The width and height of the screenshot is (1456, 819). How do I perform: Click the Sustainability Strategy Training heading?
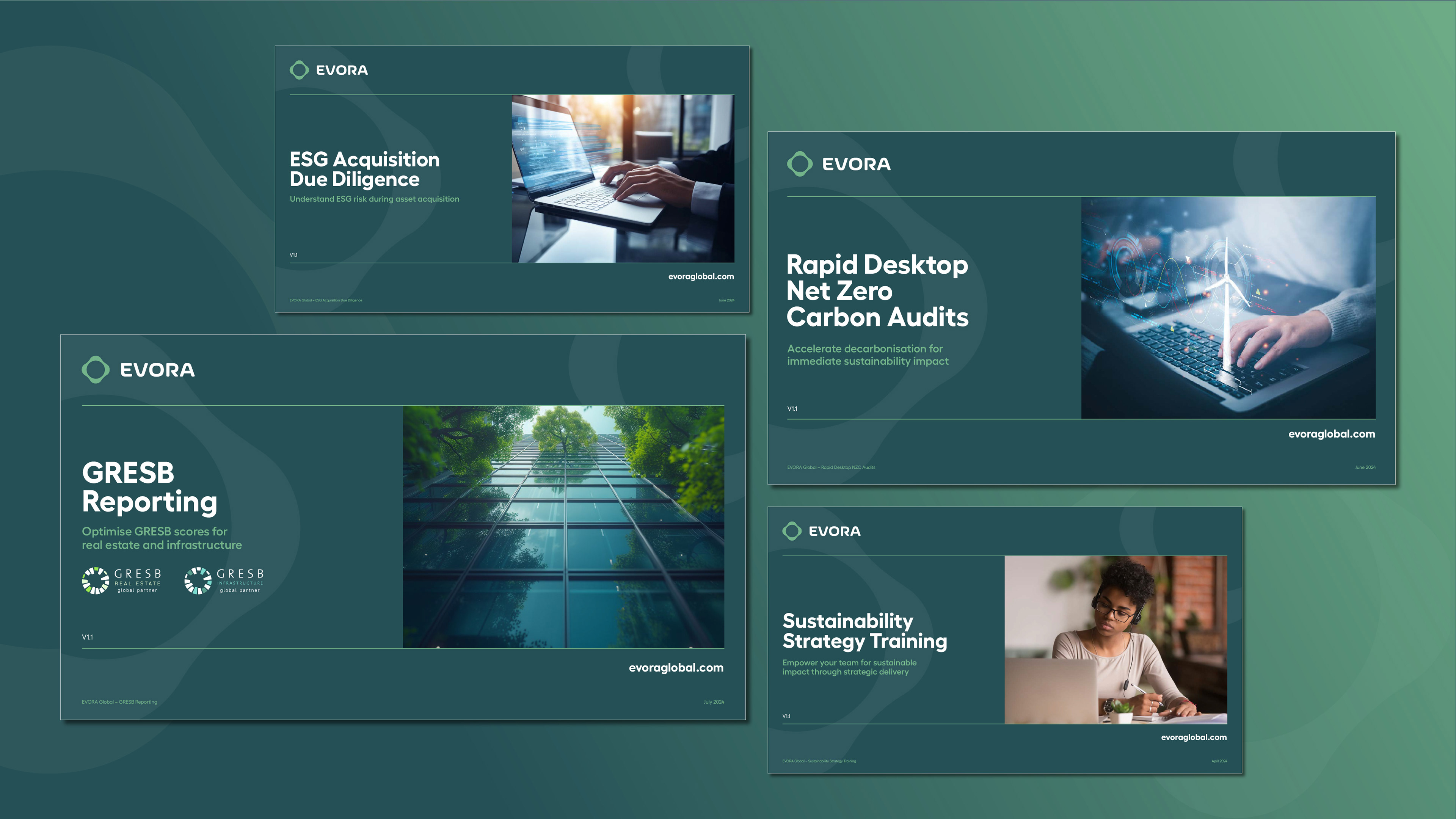pos(865,631)
